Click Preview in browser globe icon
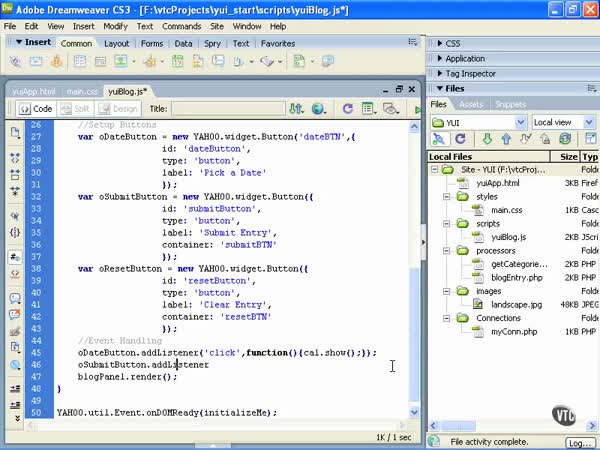The image size is (600, 450). point(319,109)
